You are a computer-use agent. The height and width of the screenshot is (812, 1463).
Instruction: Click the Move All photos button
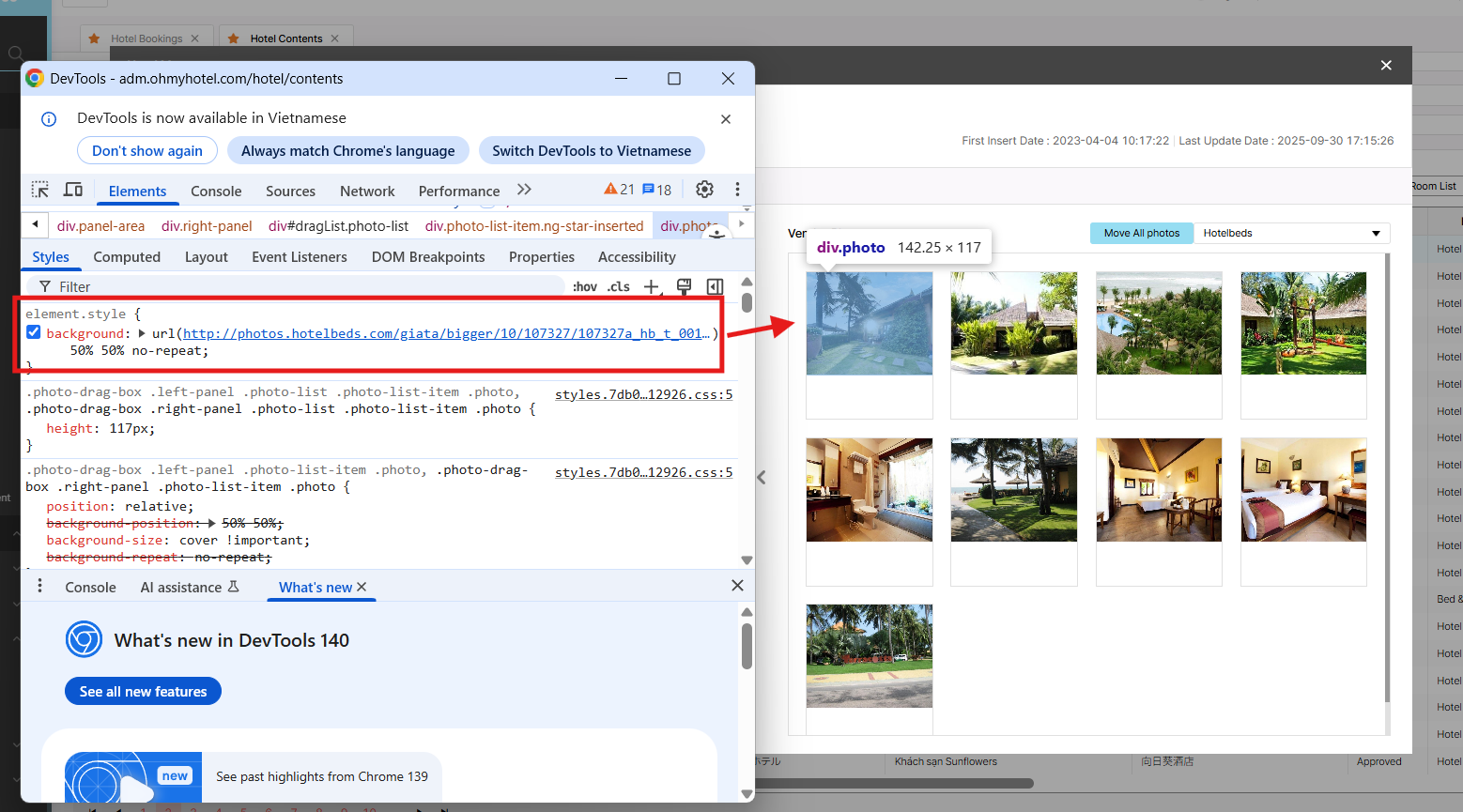click(1141, 233)
